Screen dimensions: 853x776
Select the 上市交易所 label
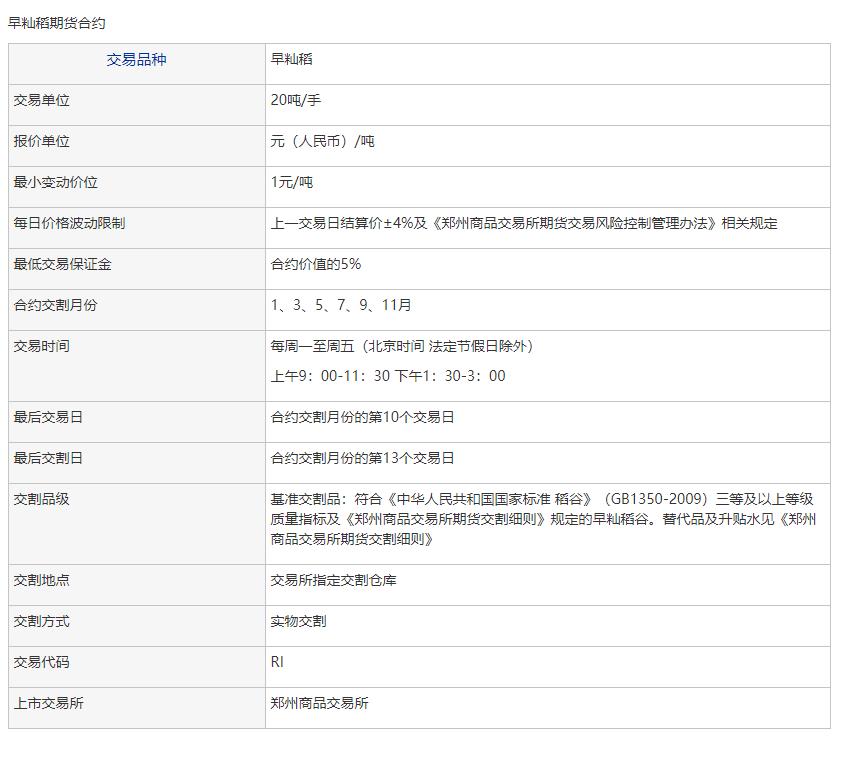coord(48,704)
